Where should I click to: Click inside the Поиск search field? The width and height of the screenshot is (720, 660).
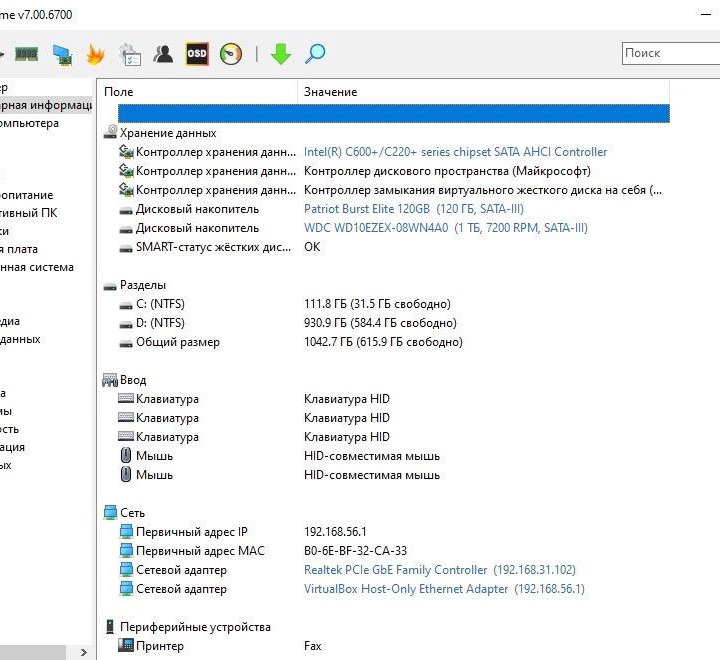click(x=668, y=53)
